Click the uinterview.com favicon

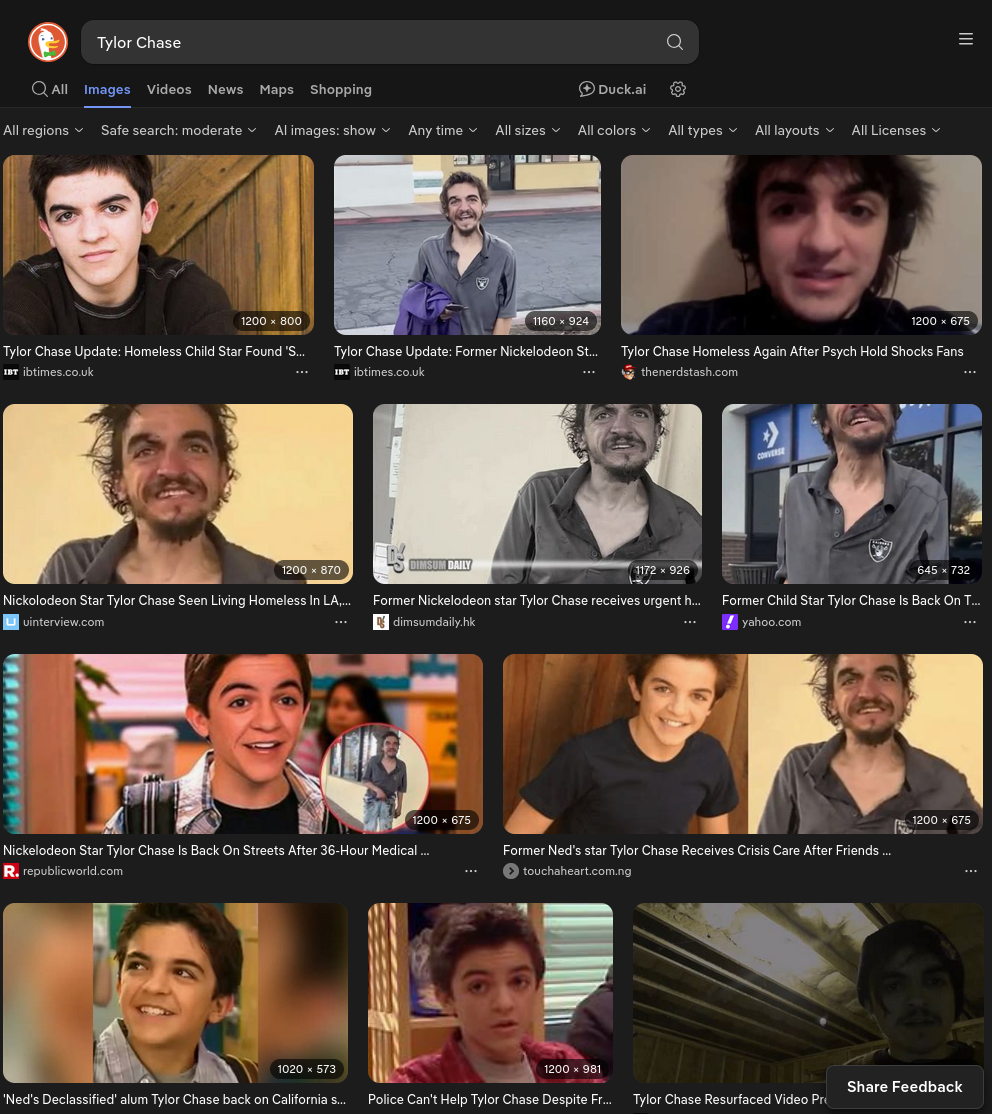[11, 622]
